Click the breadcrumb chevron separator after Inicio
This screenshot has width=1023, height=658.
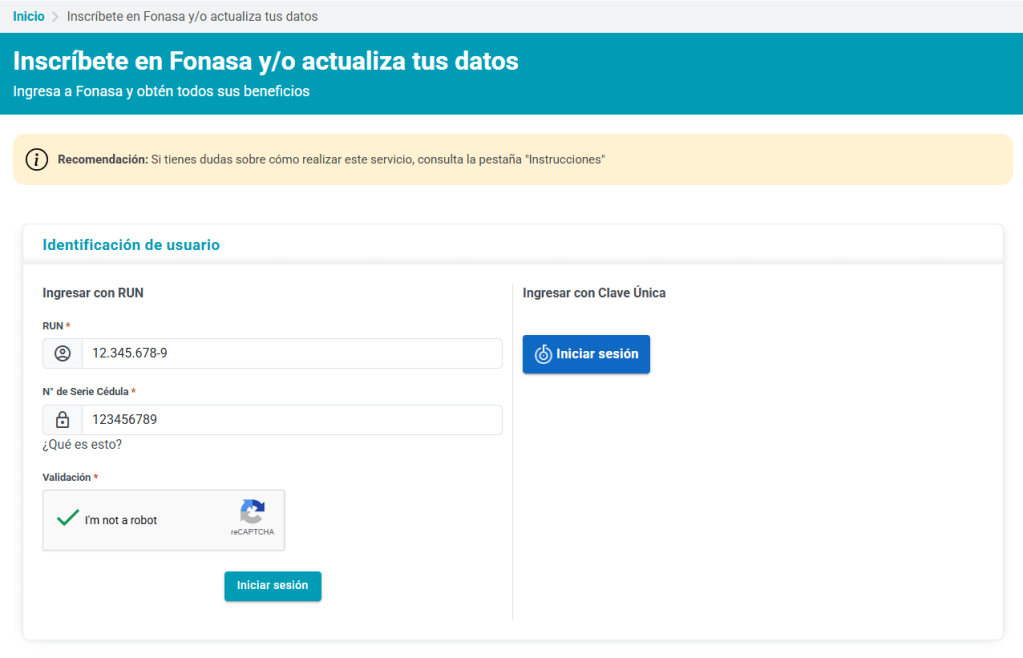coord(55,17)
